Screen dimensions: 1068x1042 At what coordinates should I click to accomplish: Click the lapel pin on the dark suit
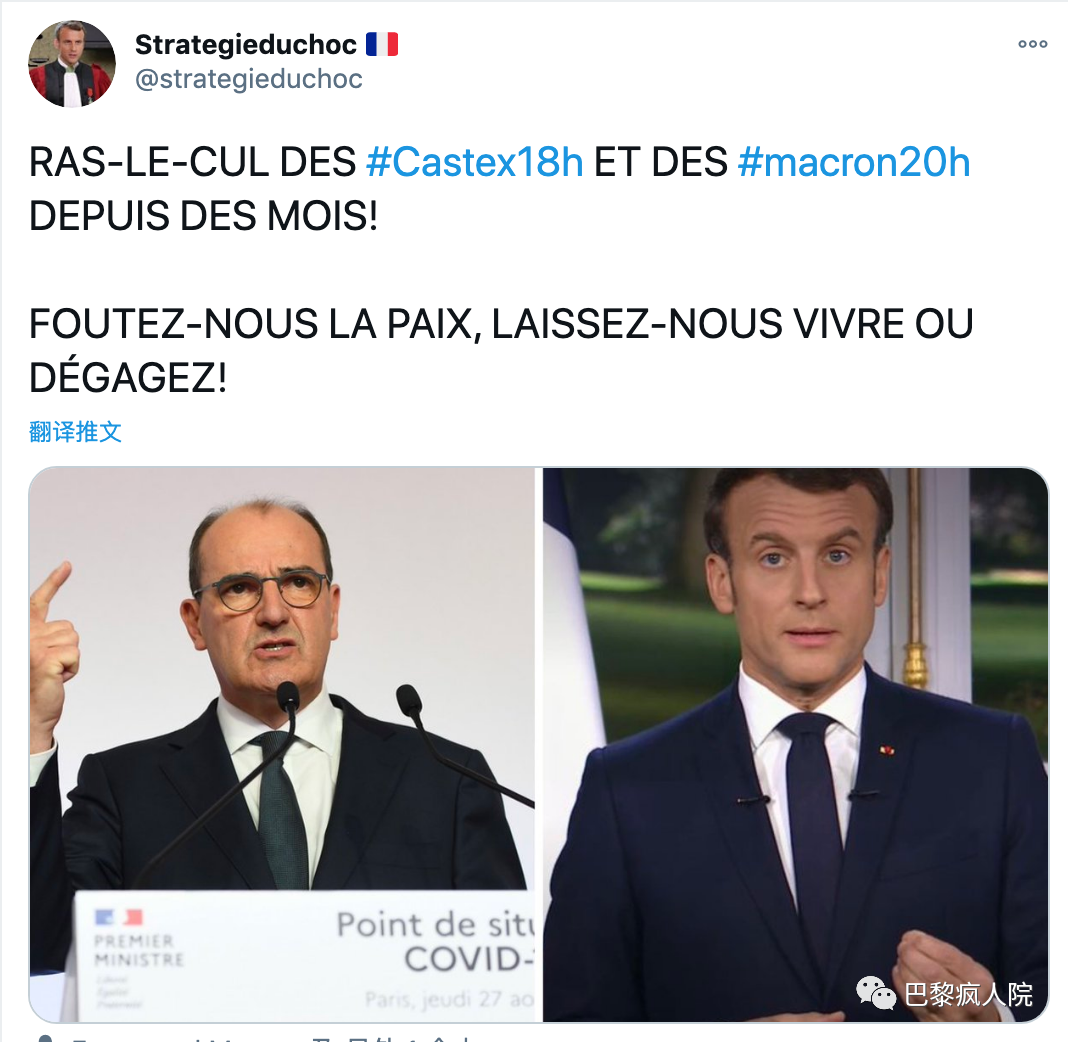click(886, 751)
